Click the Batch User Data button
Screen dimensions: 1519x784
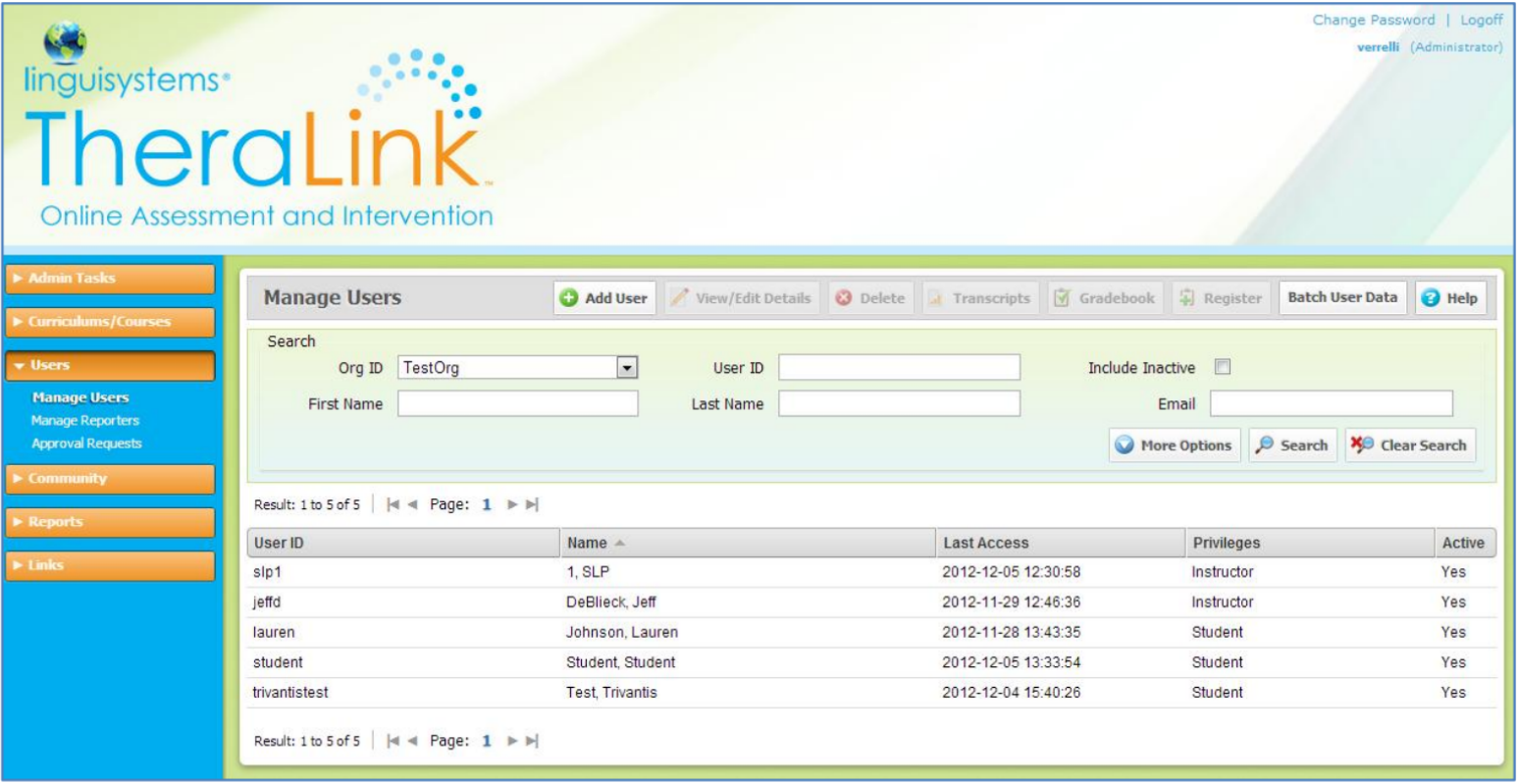pyautogui.click(x=1341, y=297)
